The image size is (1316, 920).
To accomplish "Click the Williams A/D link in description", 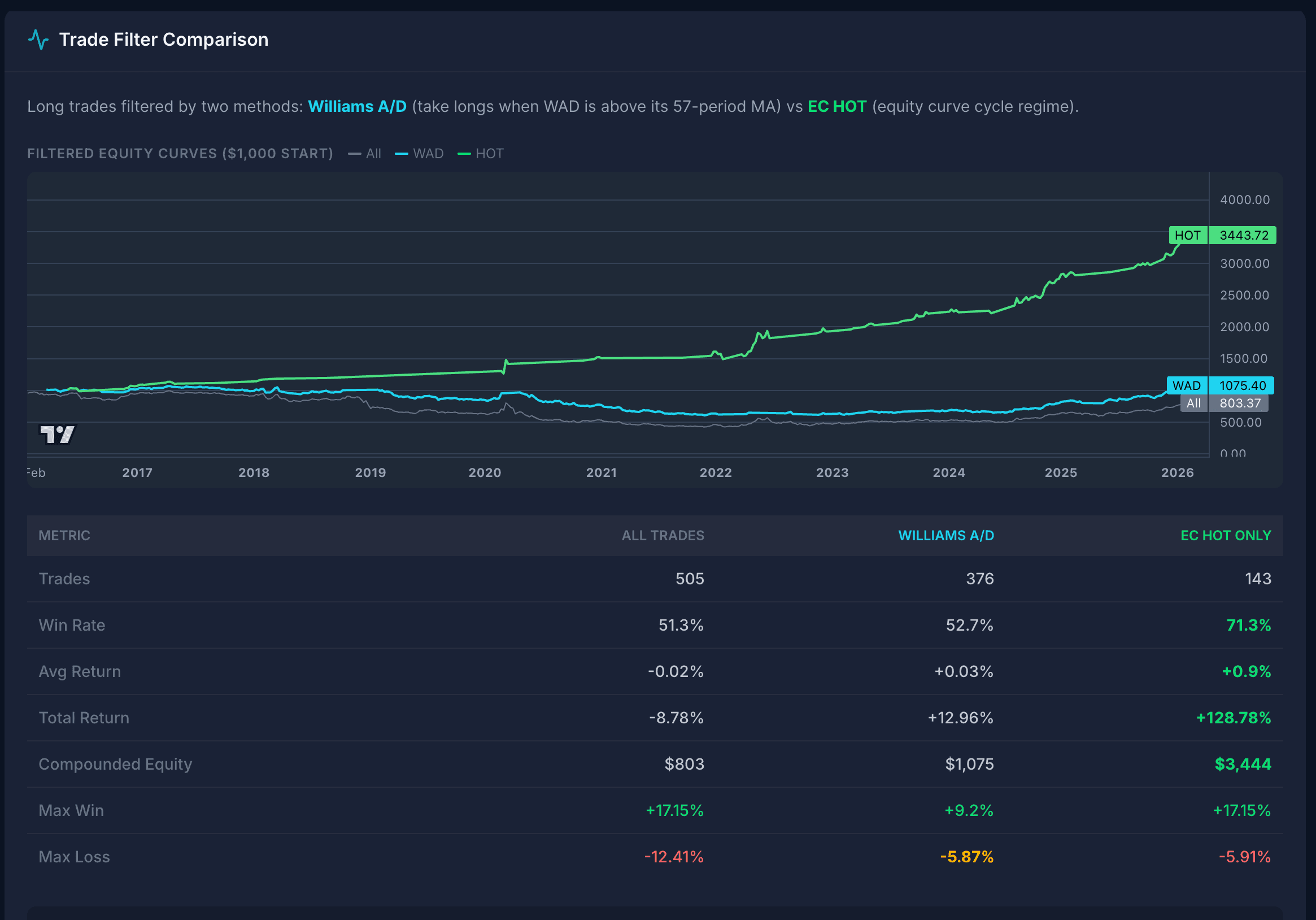I will tap(356, 106).
